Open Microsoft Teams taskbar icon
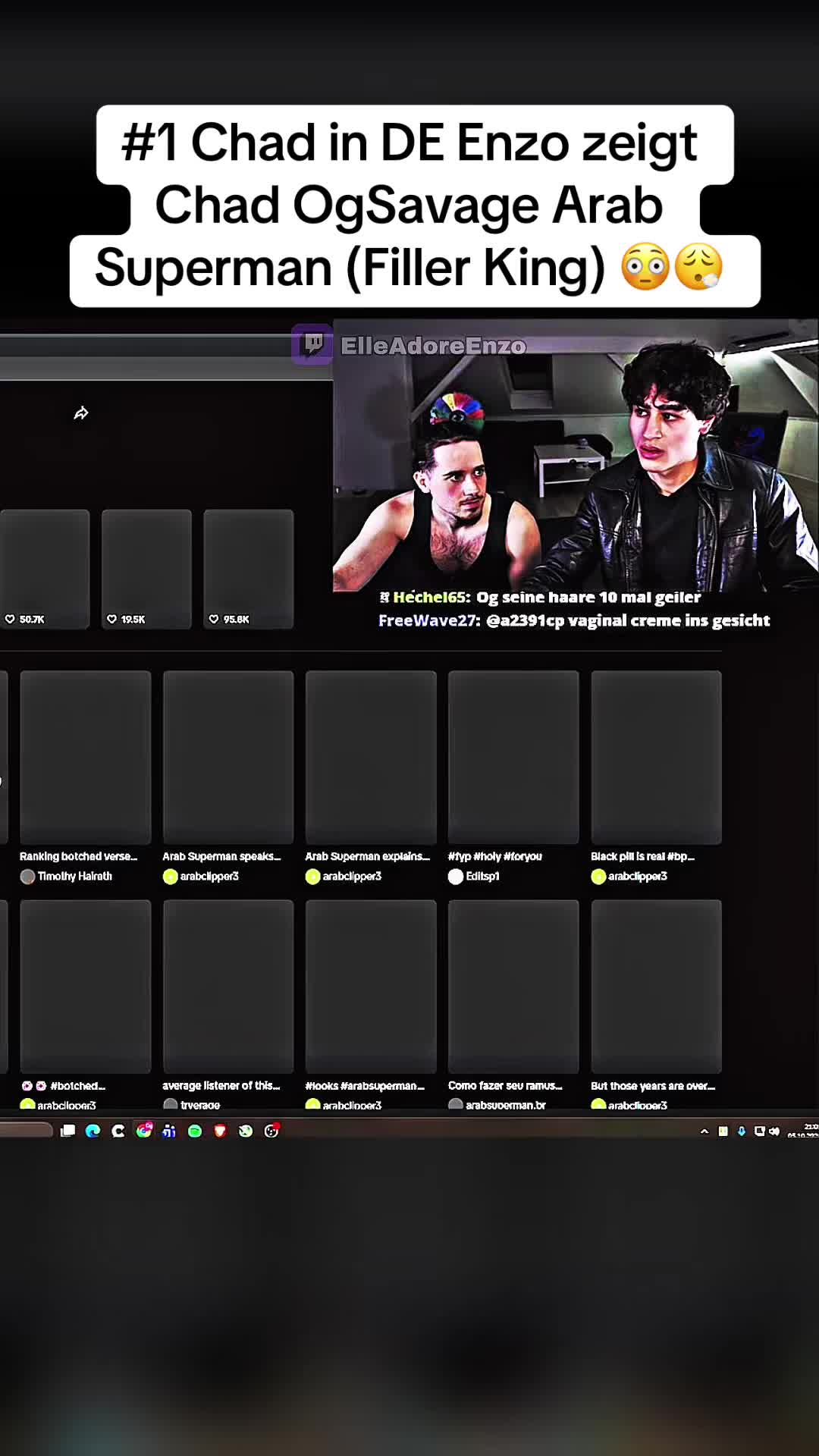Image resolution: width=819 pixels, height=1456 pixels. 169,1131
